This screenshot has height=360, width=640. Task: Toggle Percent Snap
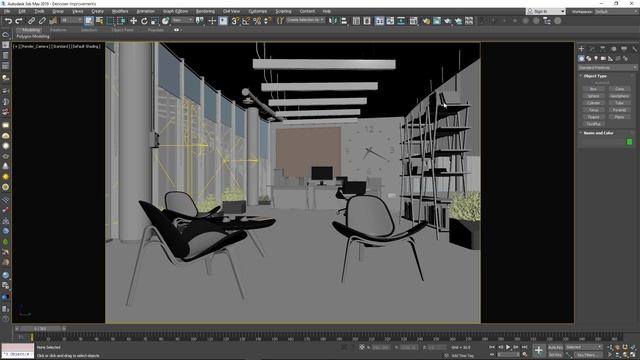pos(257,21)
